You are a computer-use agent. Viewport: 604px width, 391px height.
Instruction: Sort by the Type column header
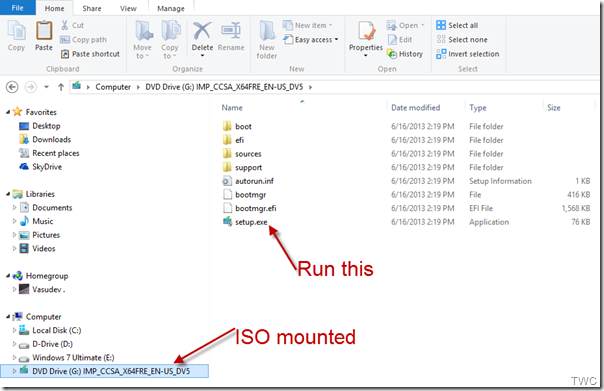[478, 108]
